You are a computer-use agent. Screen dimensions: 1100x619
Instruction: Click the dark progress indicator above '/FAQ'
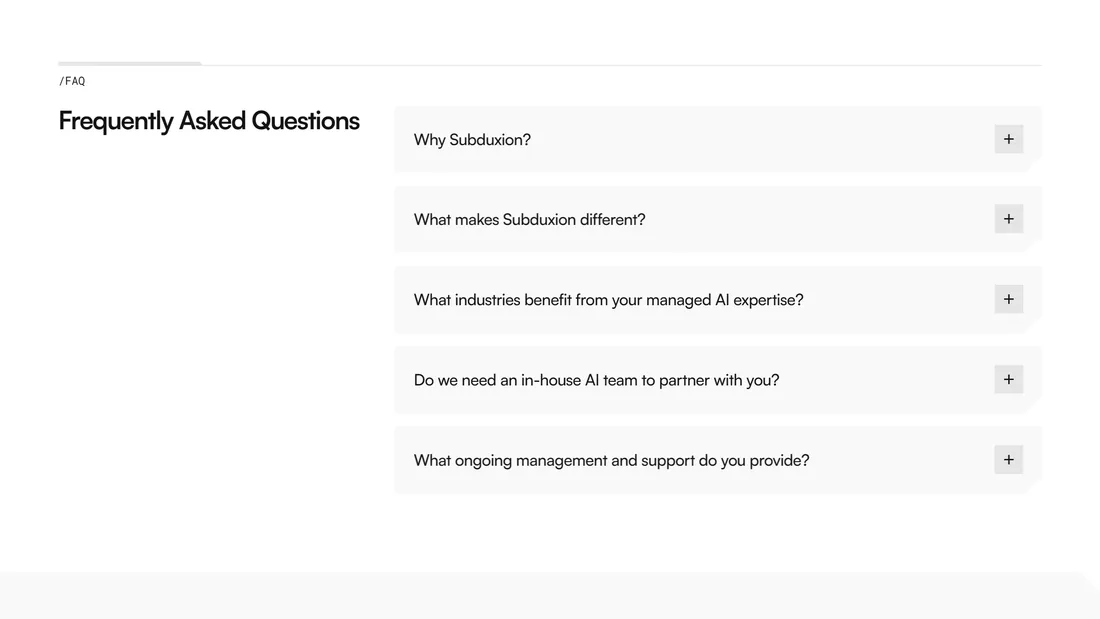(130, 62)
